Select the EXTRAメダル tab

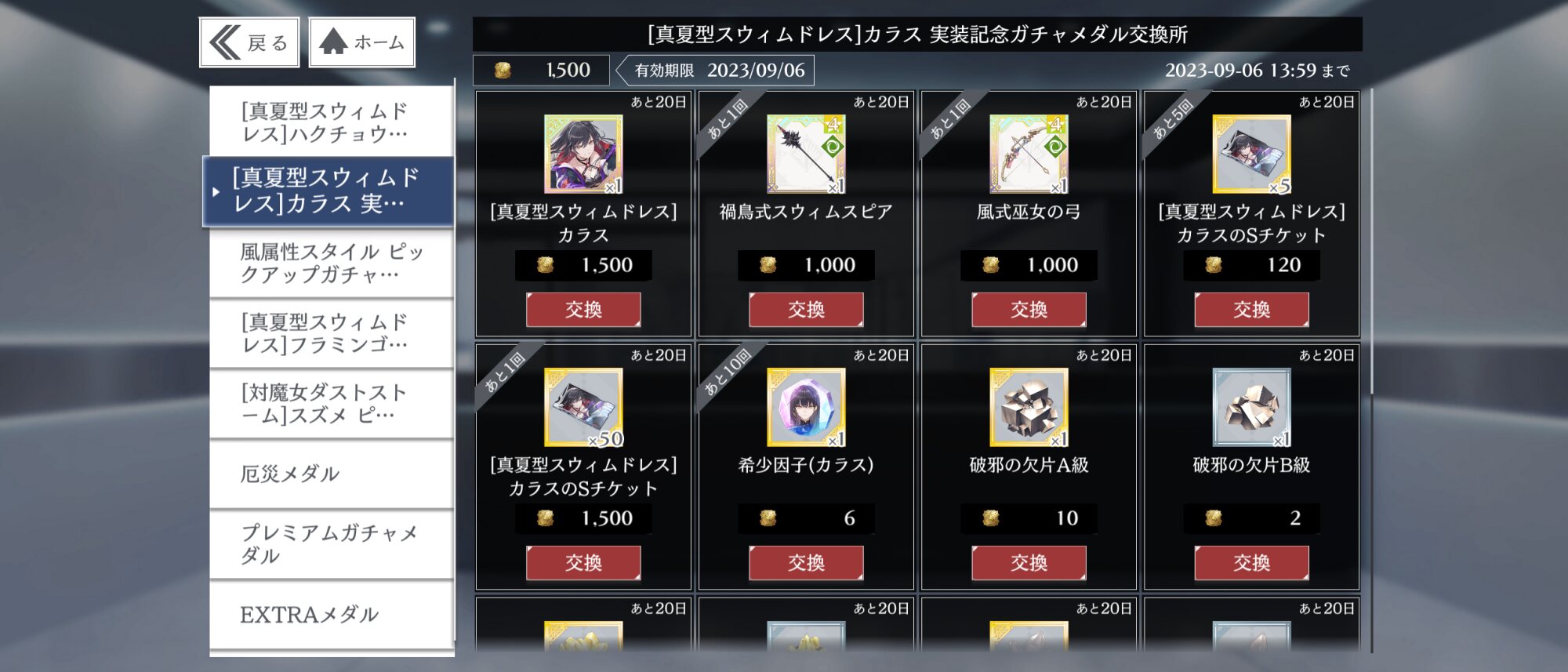[332, 615]
